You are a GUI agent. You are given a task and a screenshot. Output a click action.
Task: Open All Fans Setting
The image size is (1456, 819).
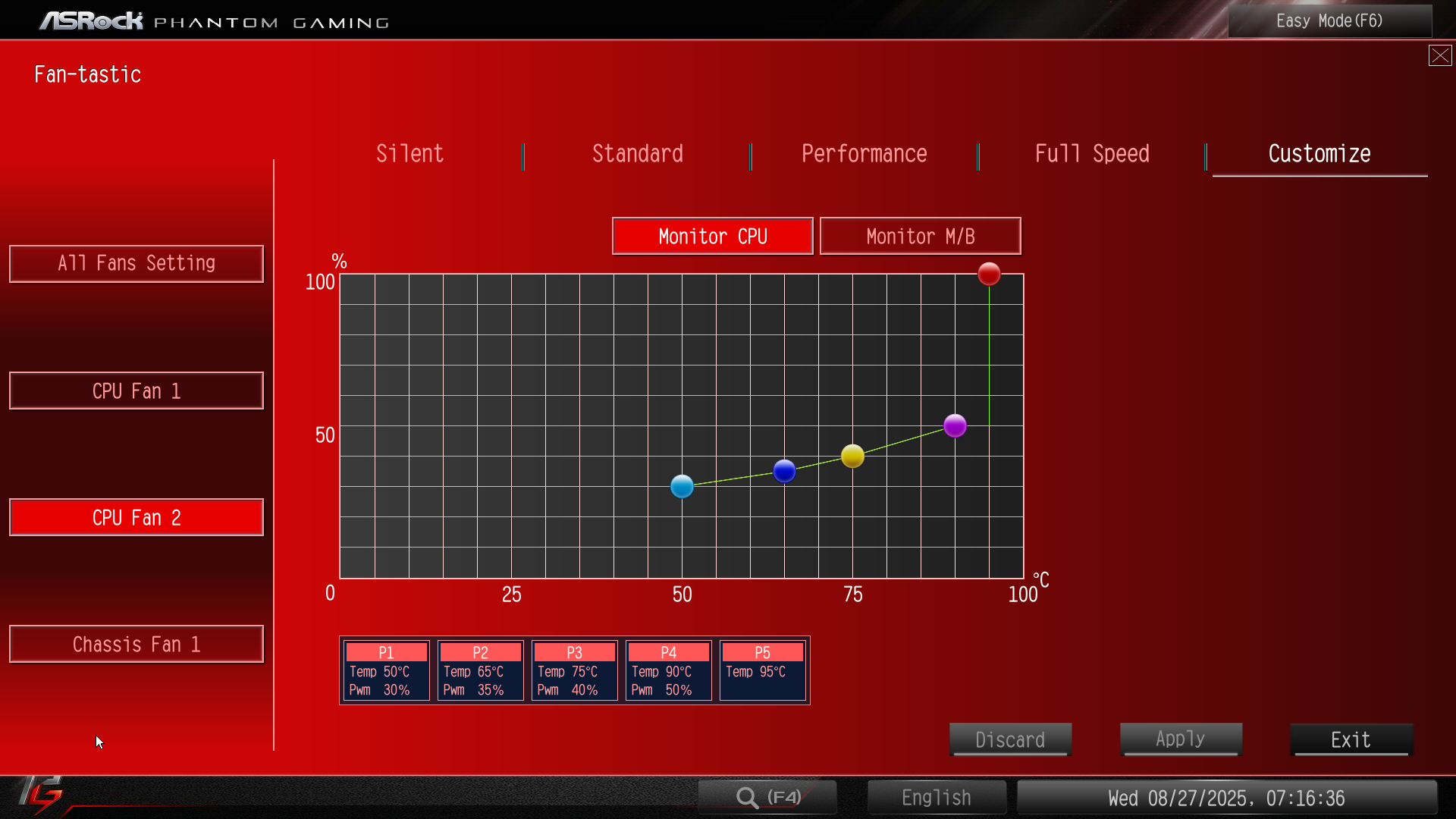point(136,264)
